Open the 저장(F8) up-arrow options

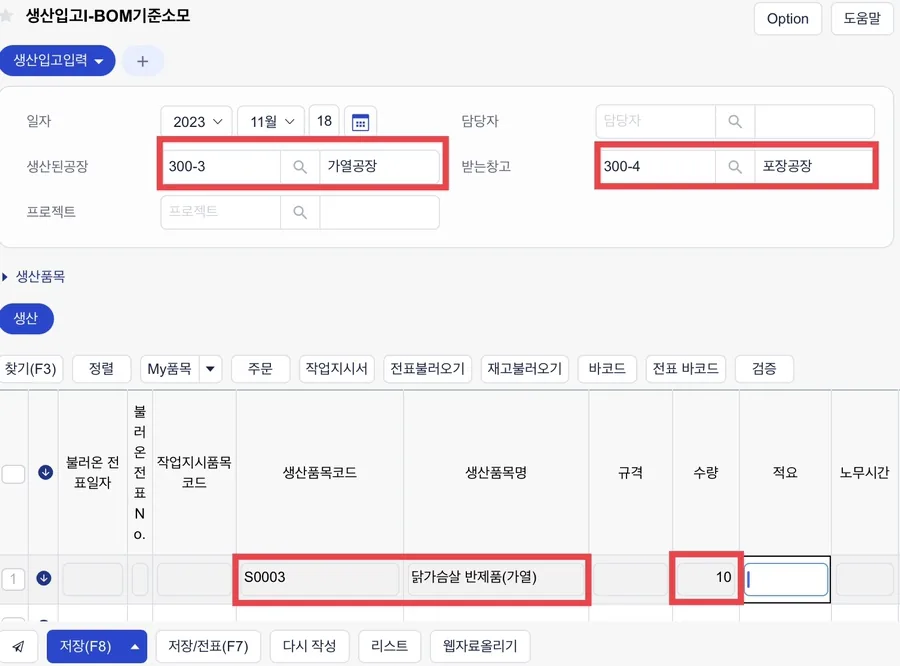[135, 646]
